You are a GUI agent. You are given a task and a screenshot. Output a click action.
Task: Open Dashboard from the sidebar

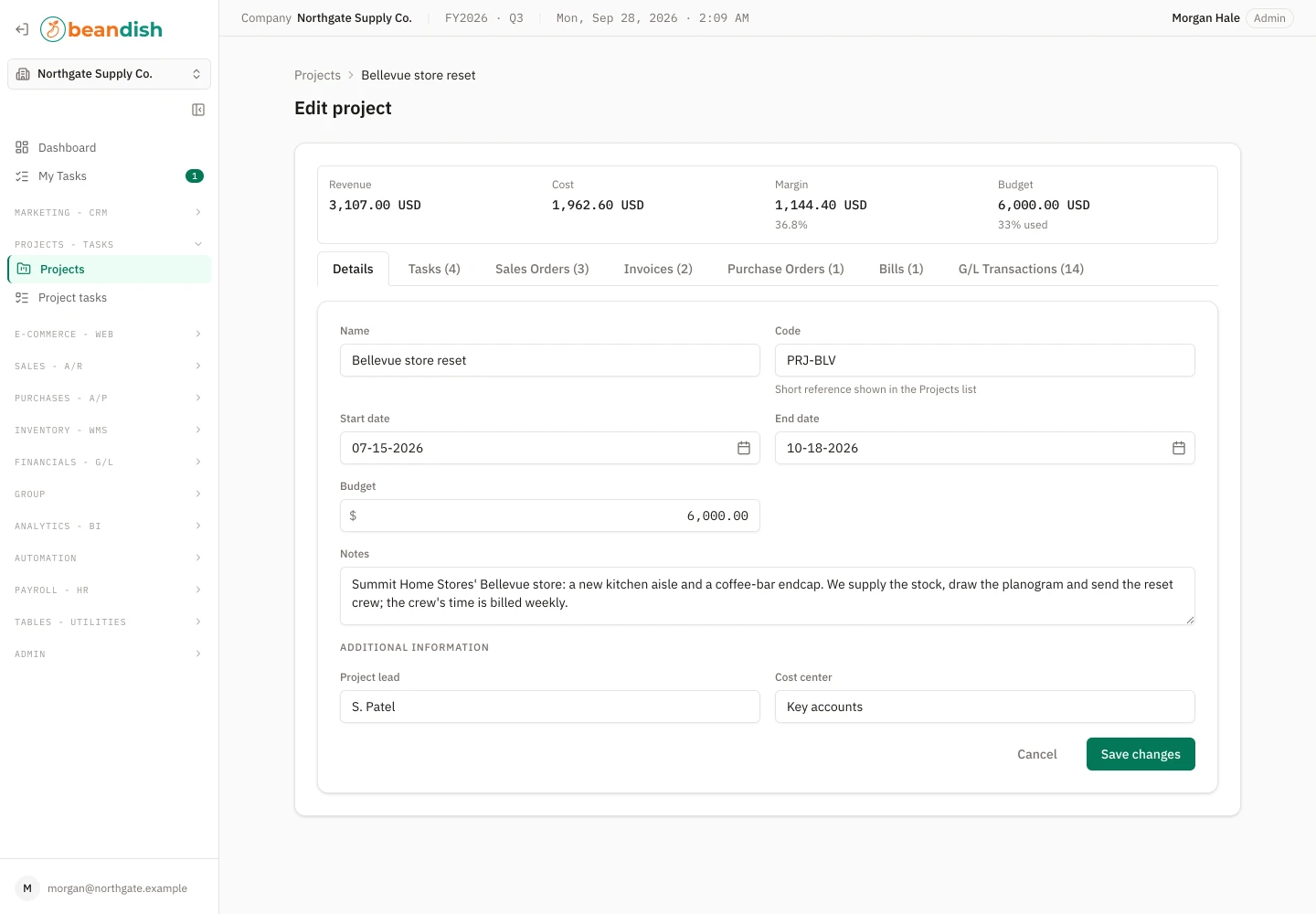point(109,147)
